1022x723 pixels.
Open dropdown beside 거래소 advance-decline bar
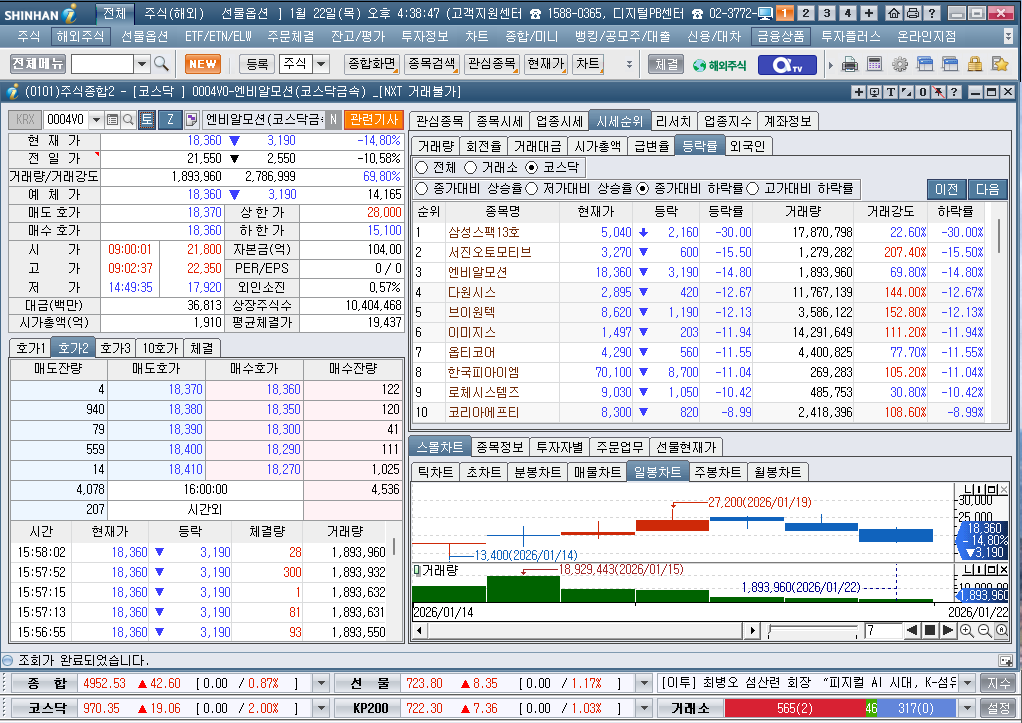[967, 708]
